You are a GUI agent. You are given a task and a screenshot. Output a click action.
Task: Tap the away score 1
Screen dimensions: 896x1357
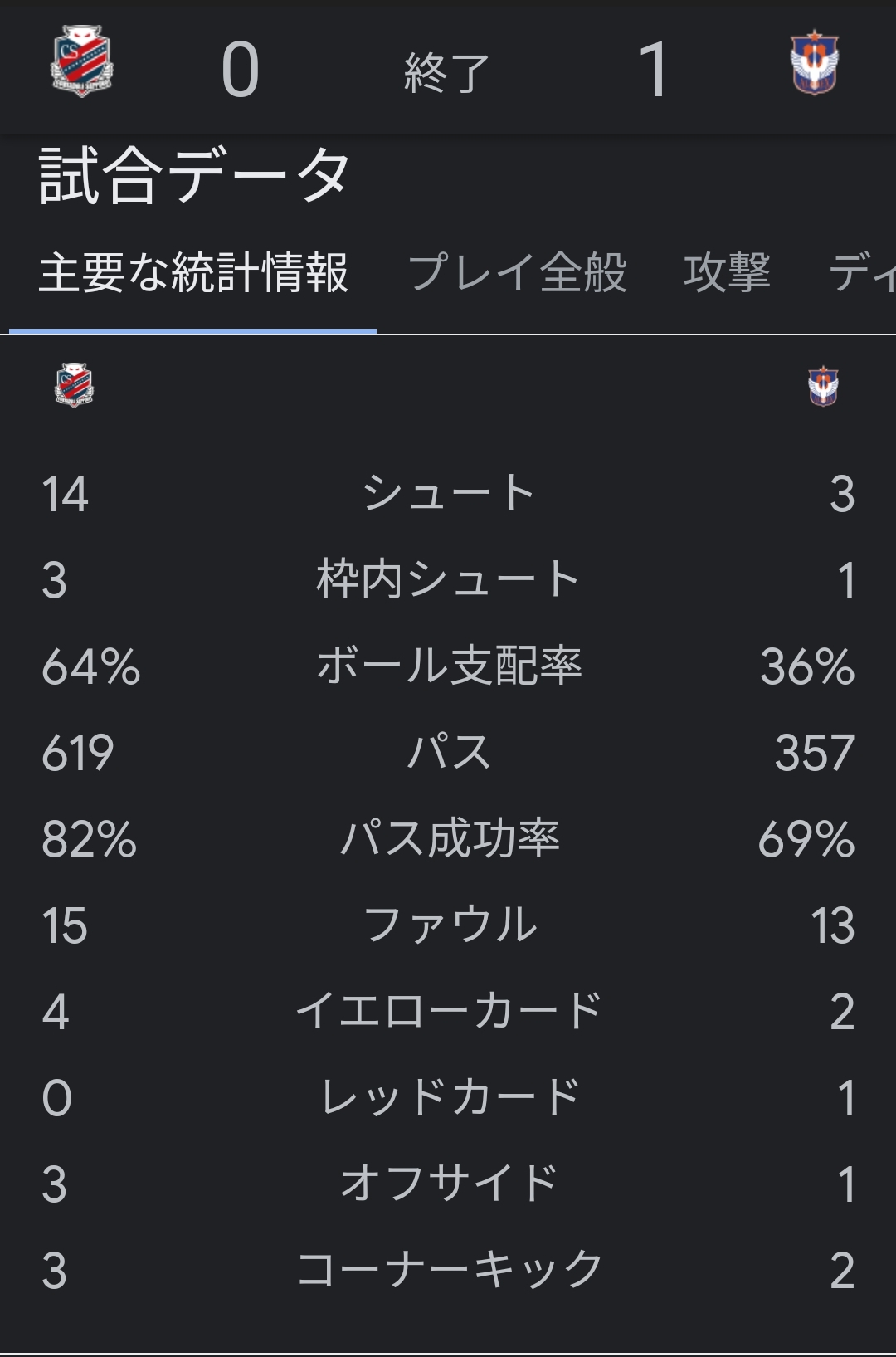coord(654,71)
